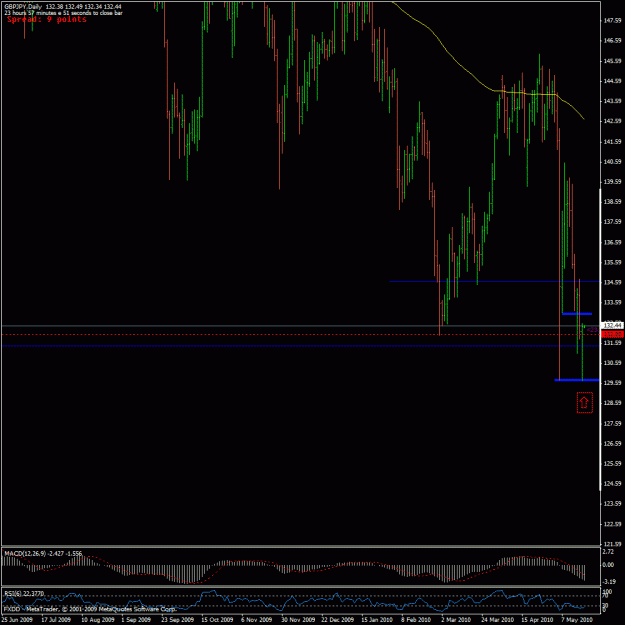Select the blue dotted horizontal line near 131.59
The image size is (625, 625).
[x=301, y=346]
